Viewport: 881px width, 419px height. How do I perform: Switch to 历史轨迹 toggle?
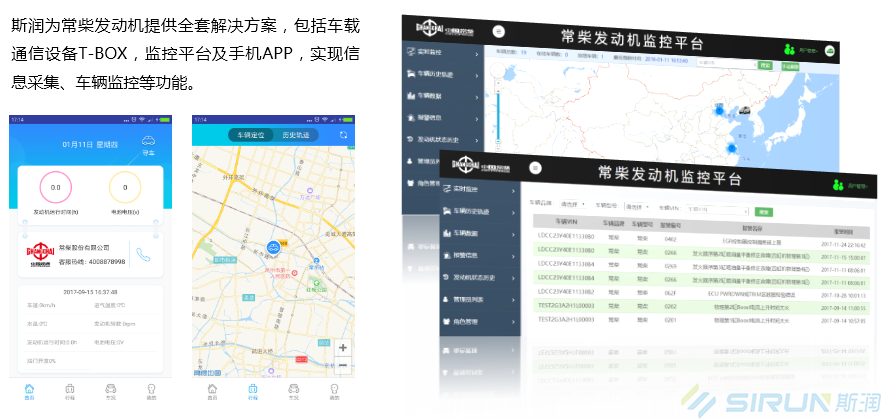pos(294,134)
